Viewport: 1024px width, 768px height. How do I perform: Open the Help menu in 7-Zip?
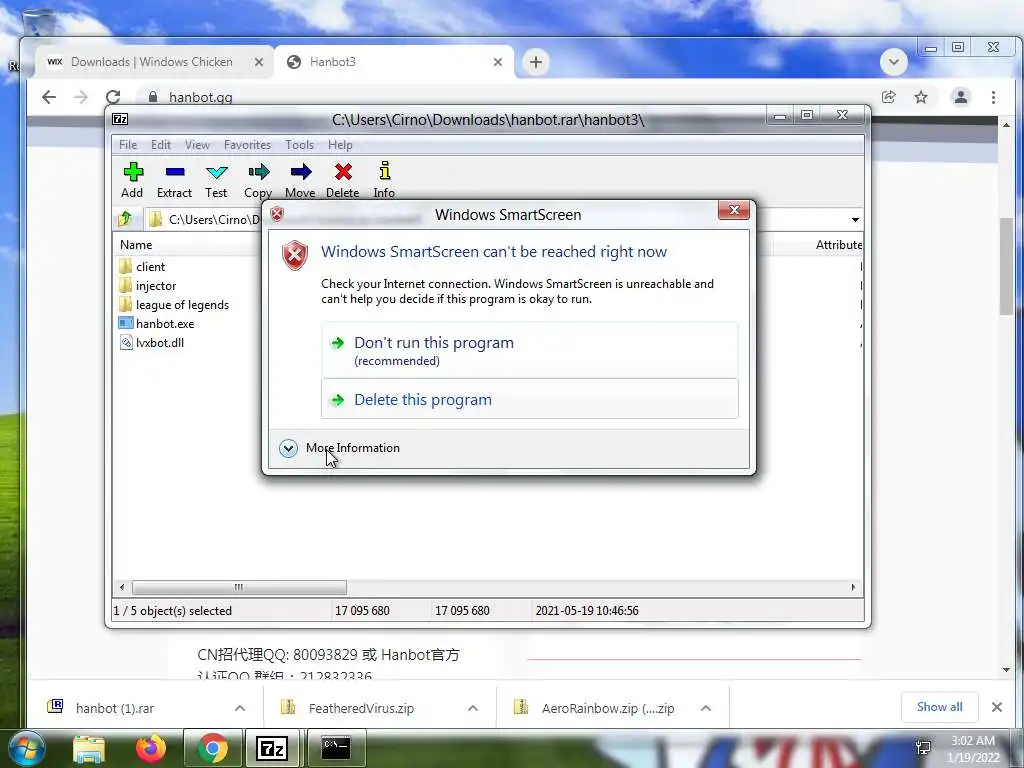click(x=340, y=145)
